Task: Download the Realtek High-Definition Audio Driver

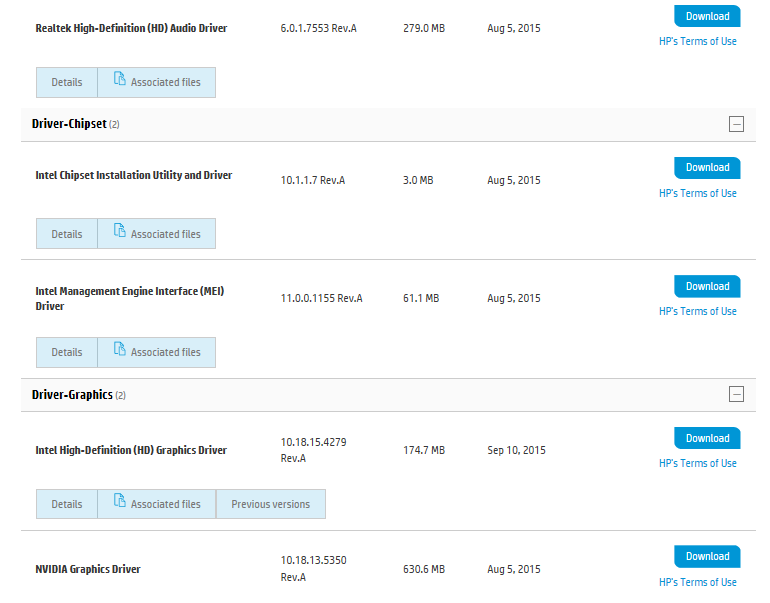Action: (x=707, y=16)
